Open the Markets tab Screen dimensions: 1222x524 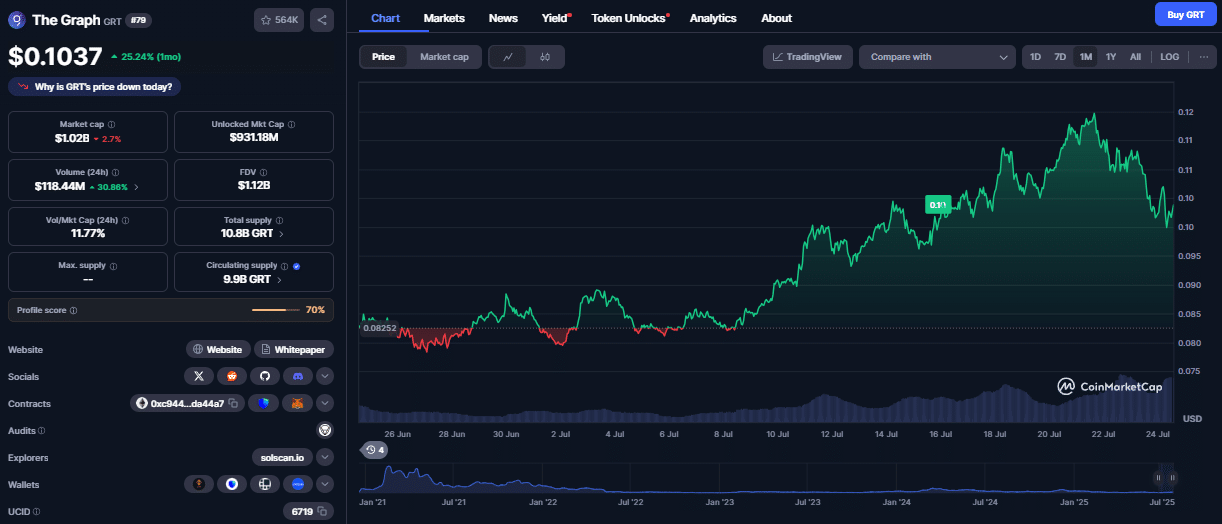444,18
